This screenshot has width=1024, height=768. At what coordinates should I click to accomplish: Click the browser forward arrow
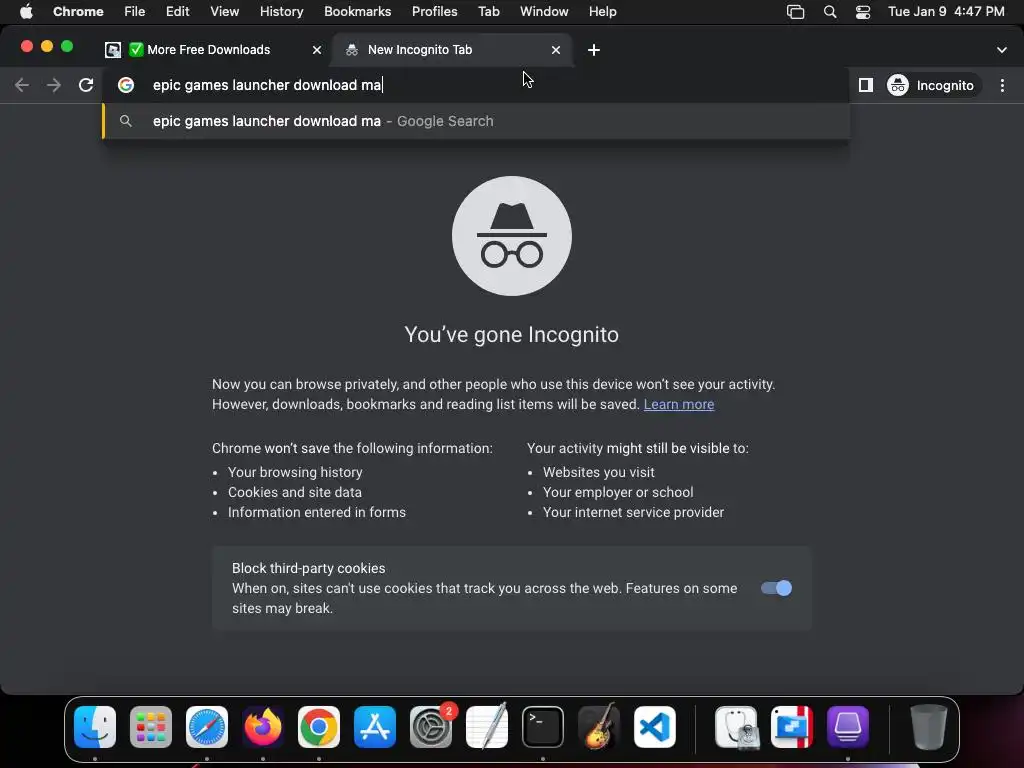tap(54, 85)
